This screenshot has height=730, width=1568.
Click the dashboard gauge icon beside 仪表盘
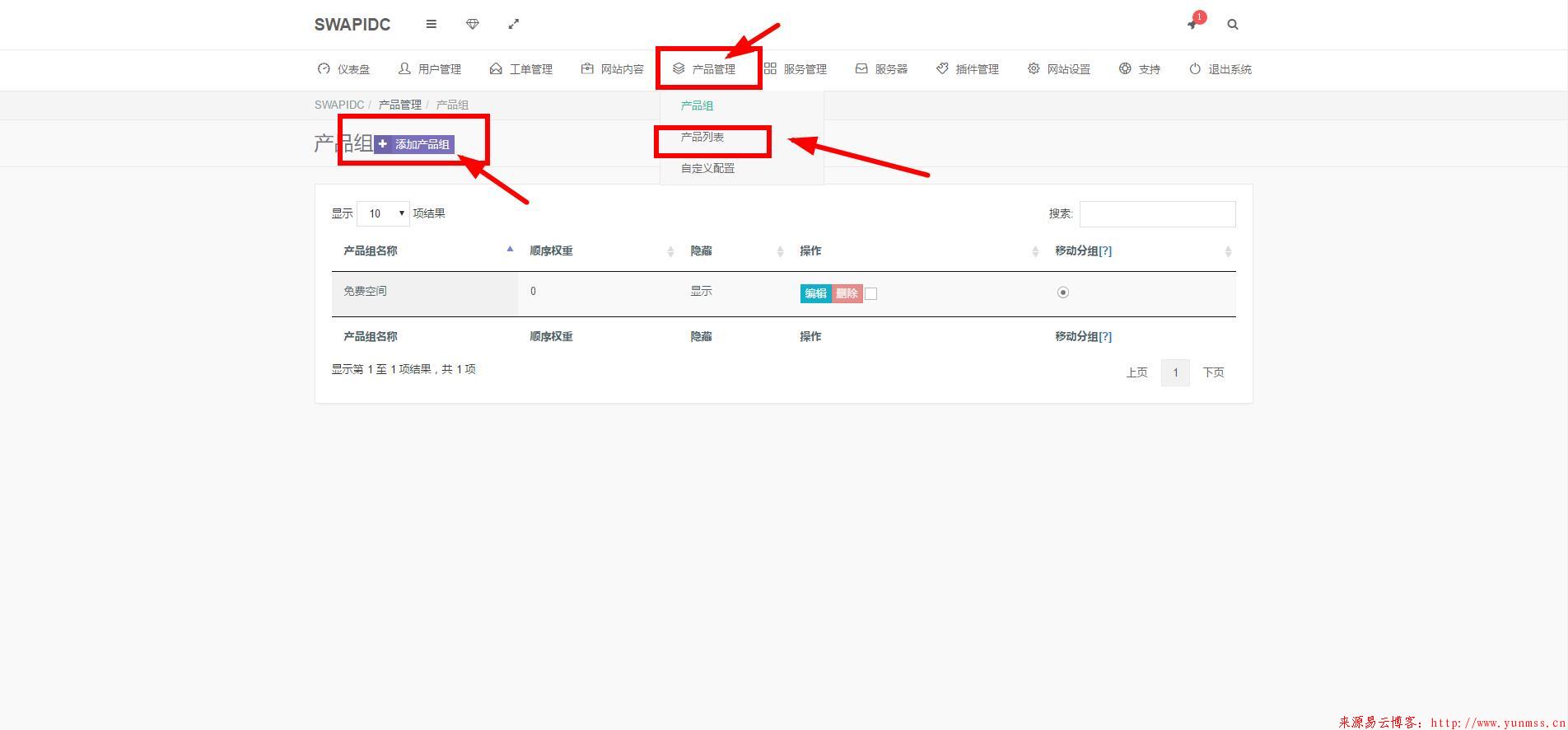(x=324, y=68)
